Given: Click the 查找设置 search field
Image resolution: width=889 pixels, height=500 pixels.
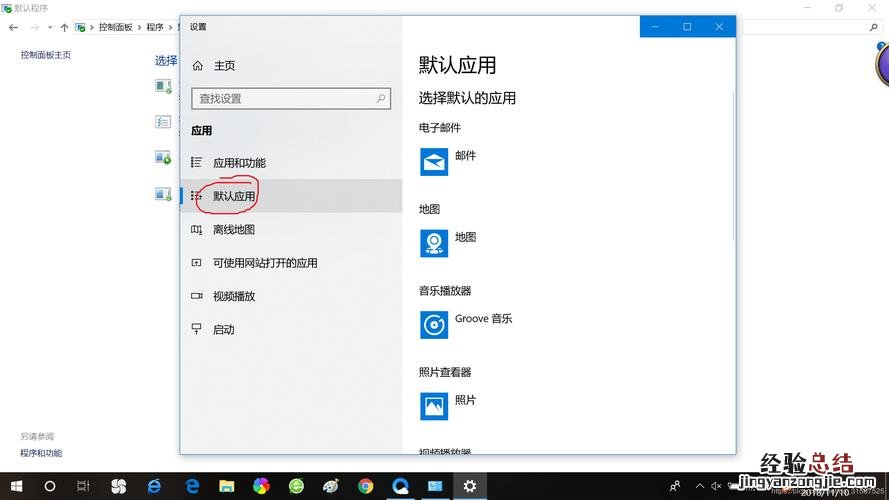Looking at the screenshot, I should coord(291,99).
